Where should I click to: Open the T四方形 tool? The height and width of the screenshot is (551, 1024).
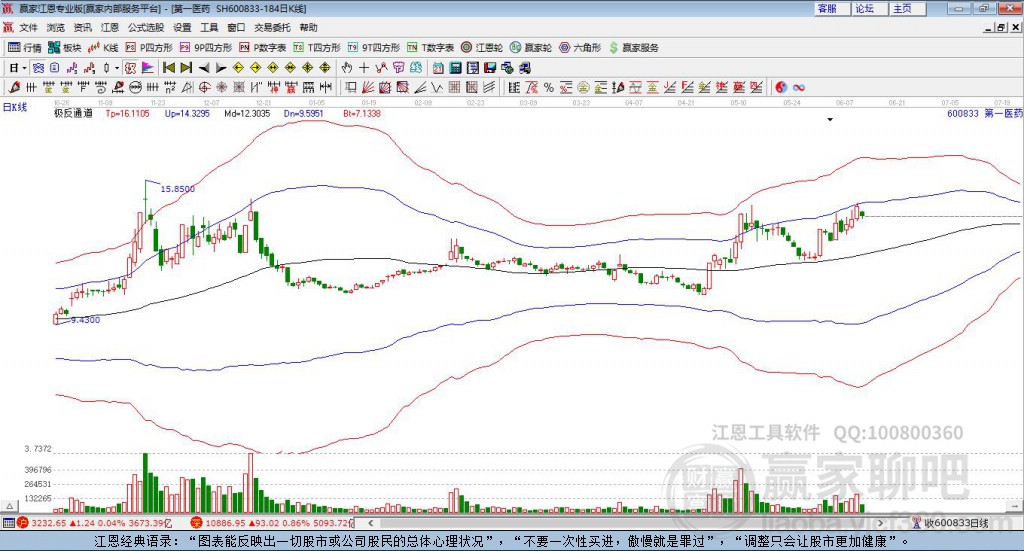click(x=317, y=48)
